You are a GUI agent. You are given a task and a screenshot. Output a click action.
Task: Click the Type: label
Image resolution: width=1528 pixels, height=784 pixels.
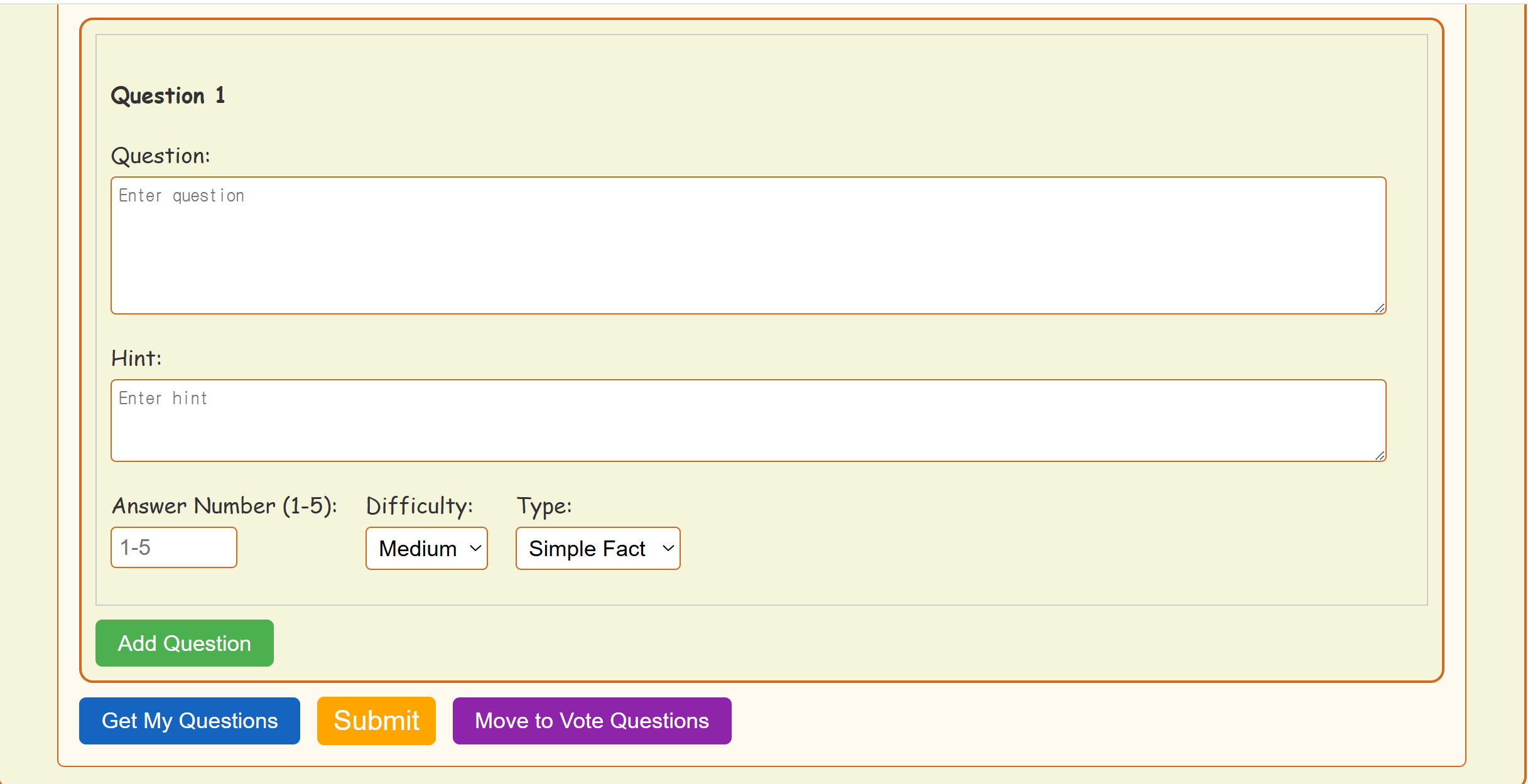click(x=544, y=506)
